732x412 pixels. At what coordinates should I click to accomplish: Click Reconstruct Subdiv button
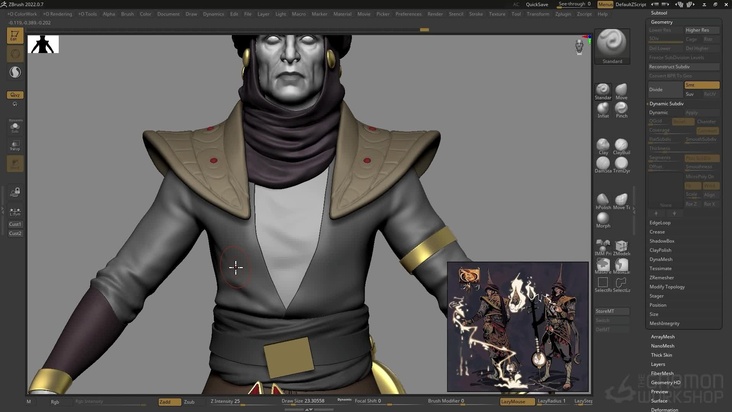(683, 67)
